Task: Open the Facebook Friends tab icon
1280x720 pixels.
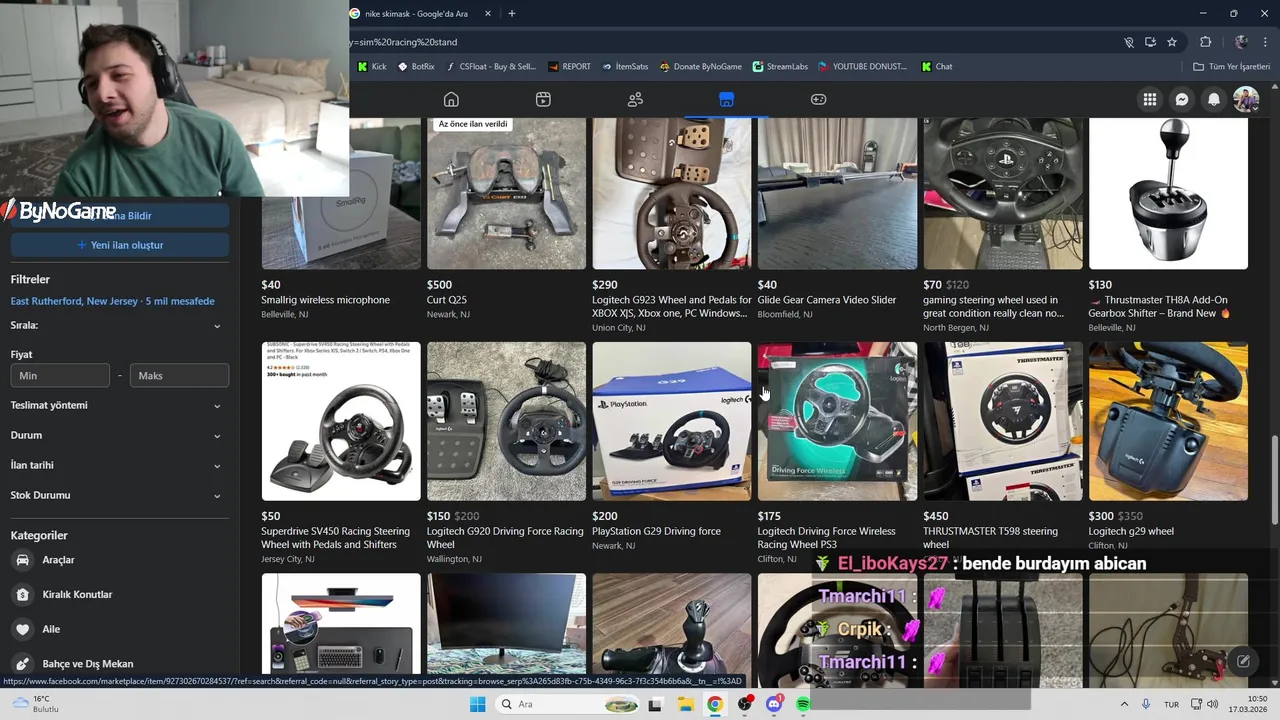Action: pos(635,99)
